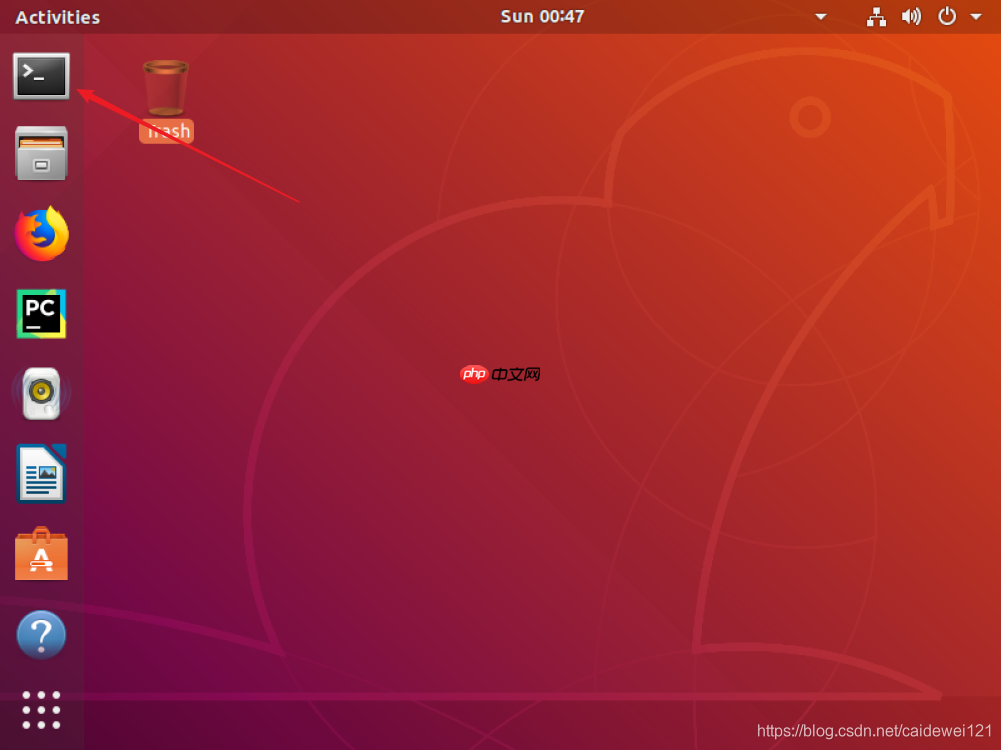
Task: Click the volume speaker icon
Action: pos(911,17)
